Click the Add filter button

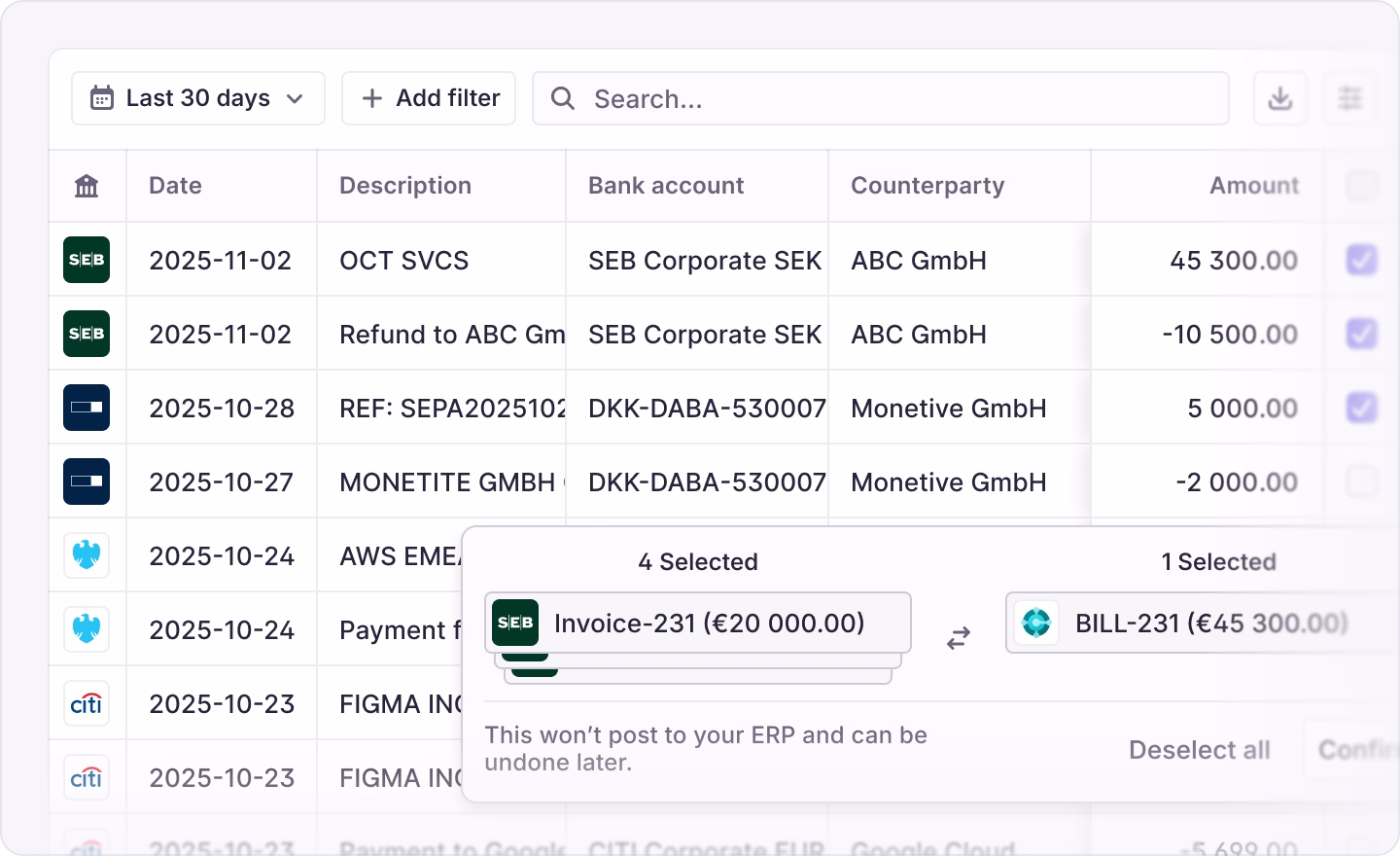(x=429, y=98)
